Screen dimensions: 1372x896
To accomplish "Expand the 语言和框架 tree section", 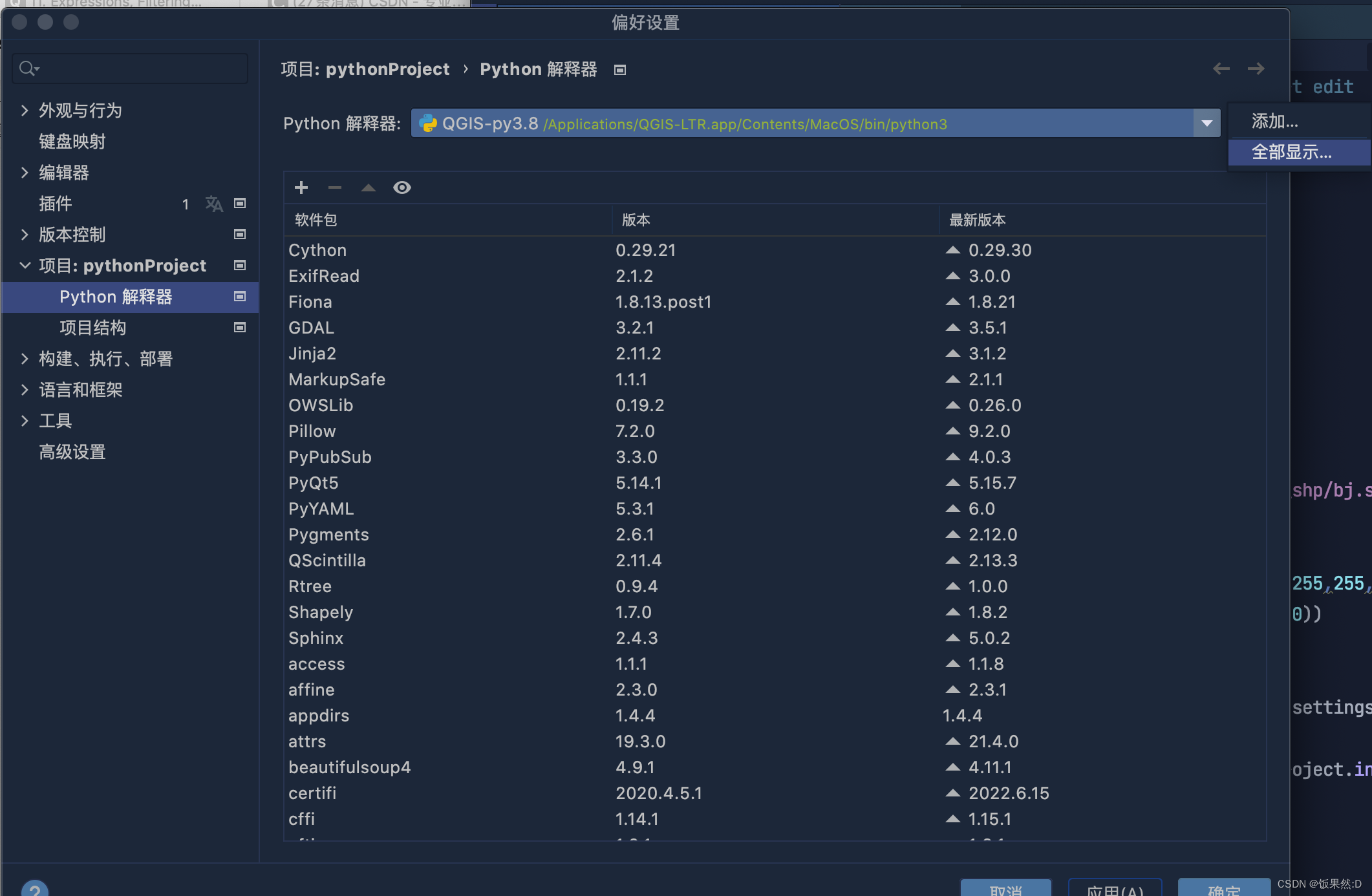I will point(25,390).
